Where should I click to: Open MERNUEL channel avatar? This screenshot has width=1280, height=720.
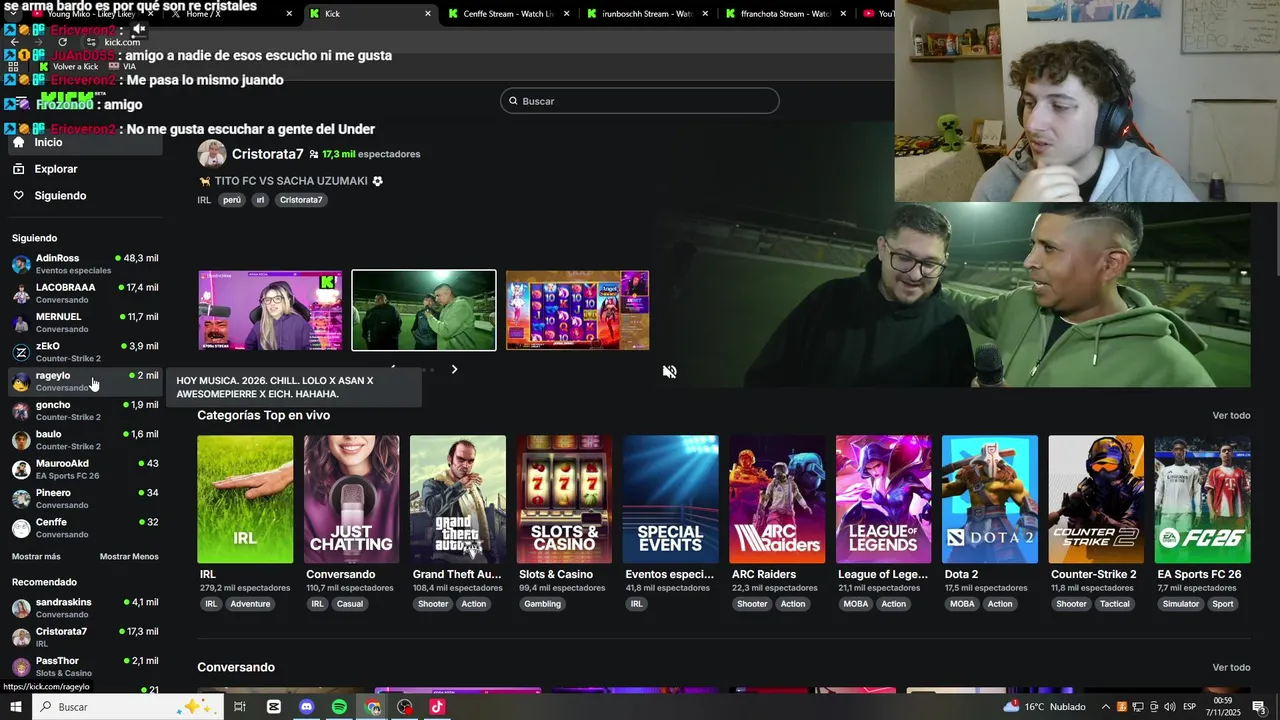[21, 323]
